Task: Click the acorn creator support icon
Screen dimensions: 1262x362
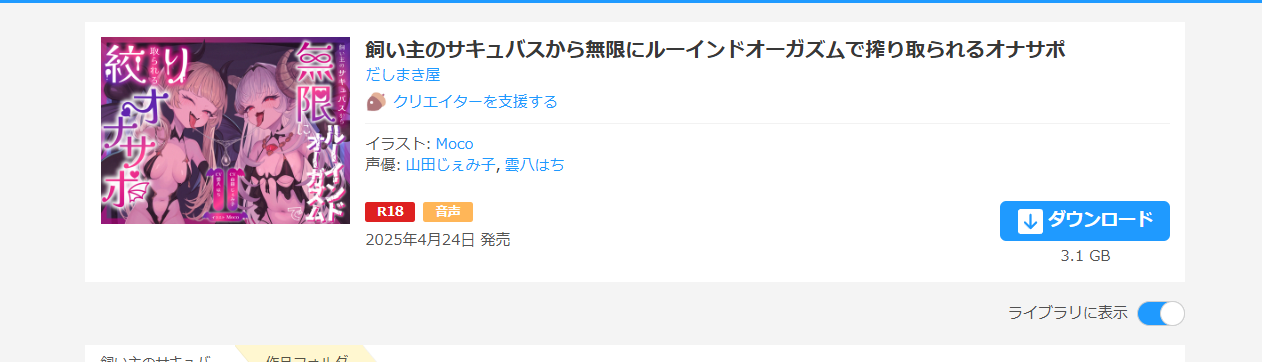Action: point(376,101)
